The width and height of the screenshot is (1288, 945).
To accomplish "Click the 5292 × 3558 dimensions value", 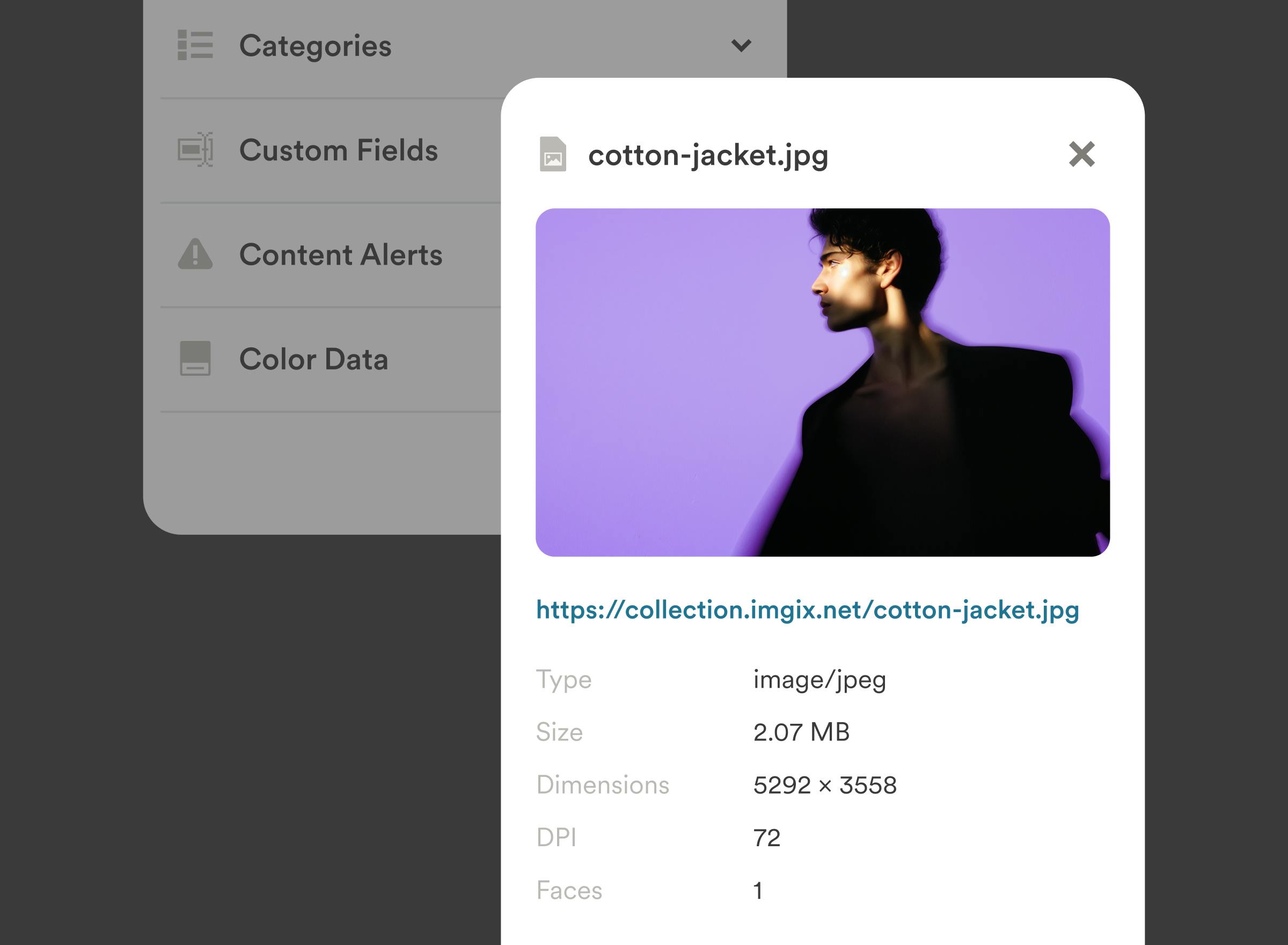I will pyautogui.click(x=824, y=785).
